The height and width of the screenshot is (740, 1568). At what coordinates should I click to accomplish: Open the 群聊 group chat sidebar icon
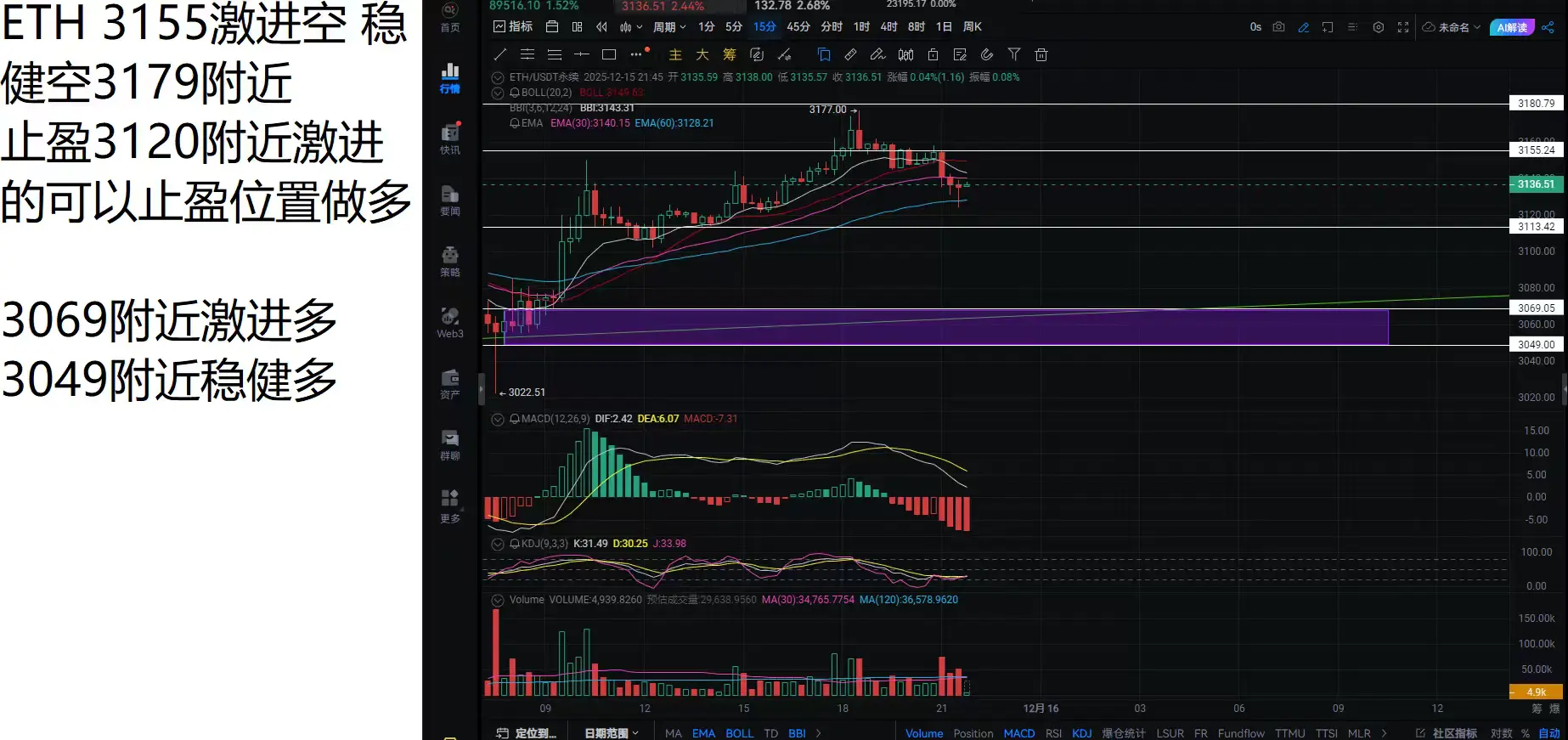point(450,445)
